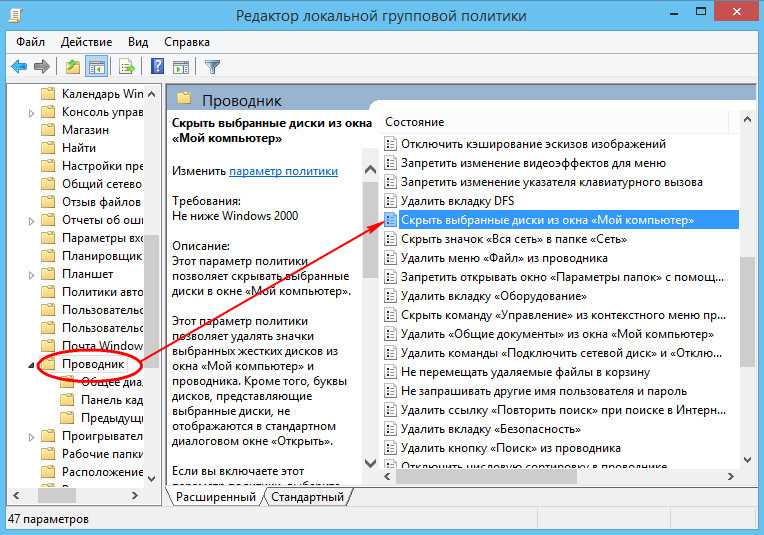Expand the 'Консоль управления' tree node

(31, 113)
